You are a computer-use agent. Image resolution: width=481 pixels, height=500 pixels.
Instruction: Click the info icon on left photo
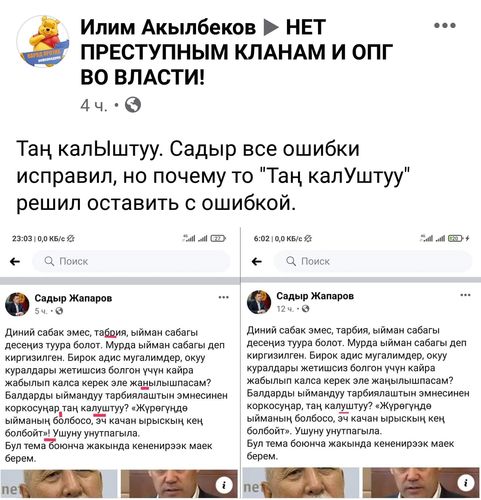[x=225, y=485]
